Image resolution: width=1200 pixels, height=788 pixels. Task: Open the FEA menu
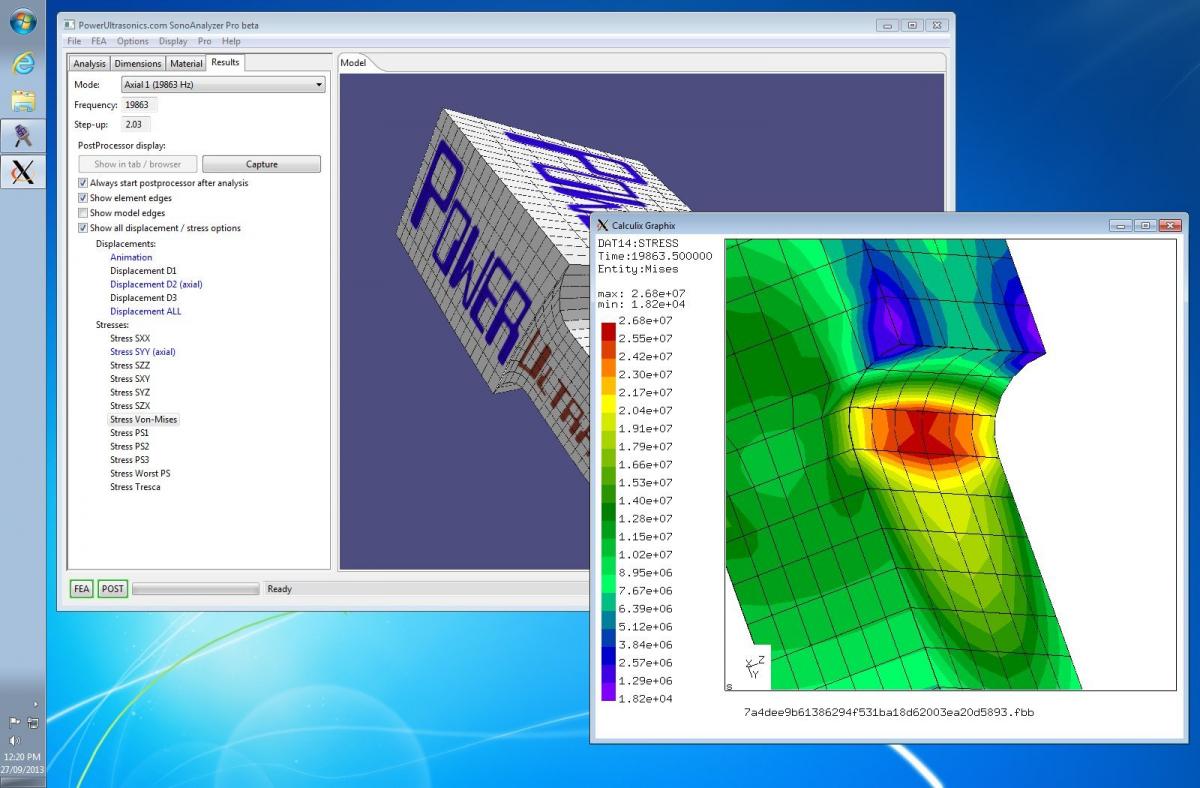[x=99, y=41]
